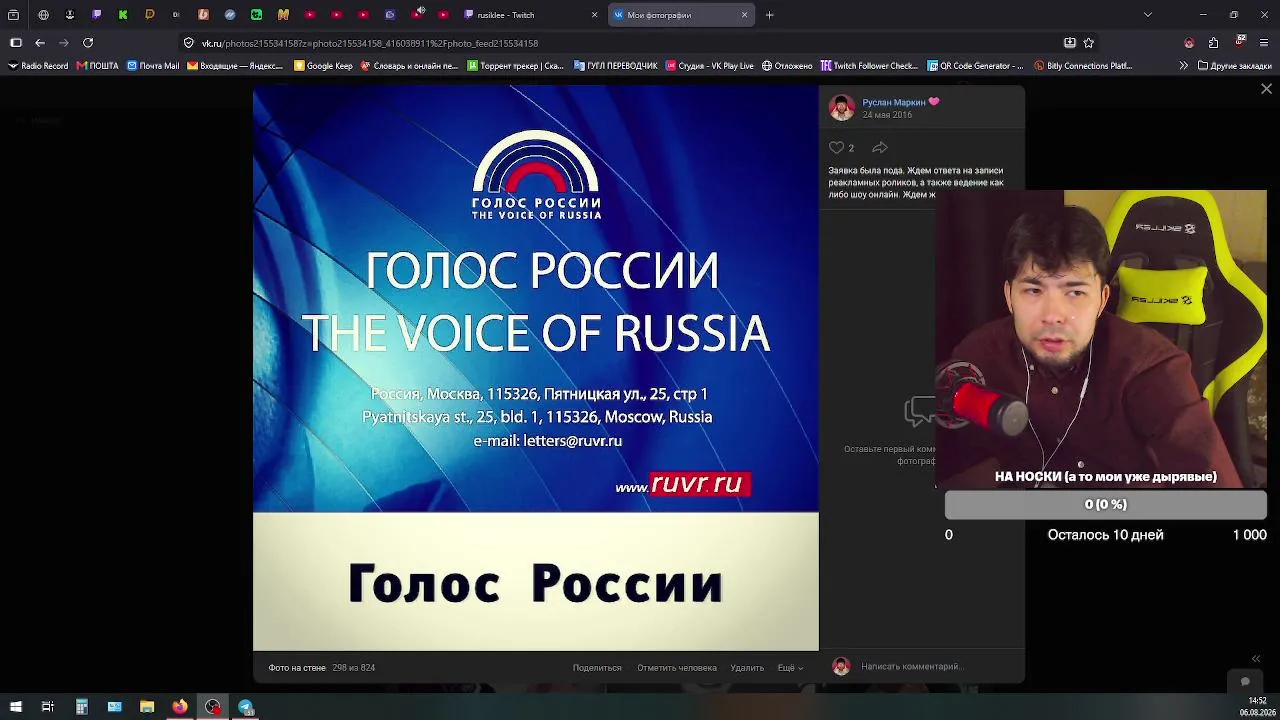1280x720 pixels.
Task: Switch to the pinned YouTube tab playing audio
Action: [417, 15]
